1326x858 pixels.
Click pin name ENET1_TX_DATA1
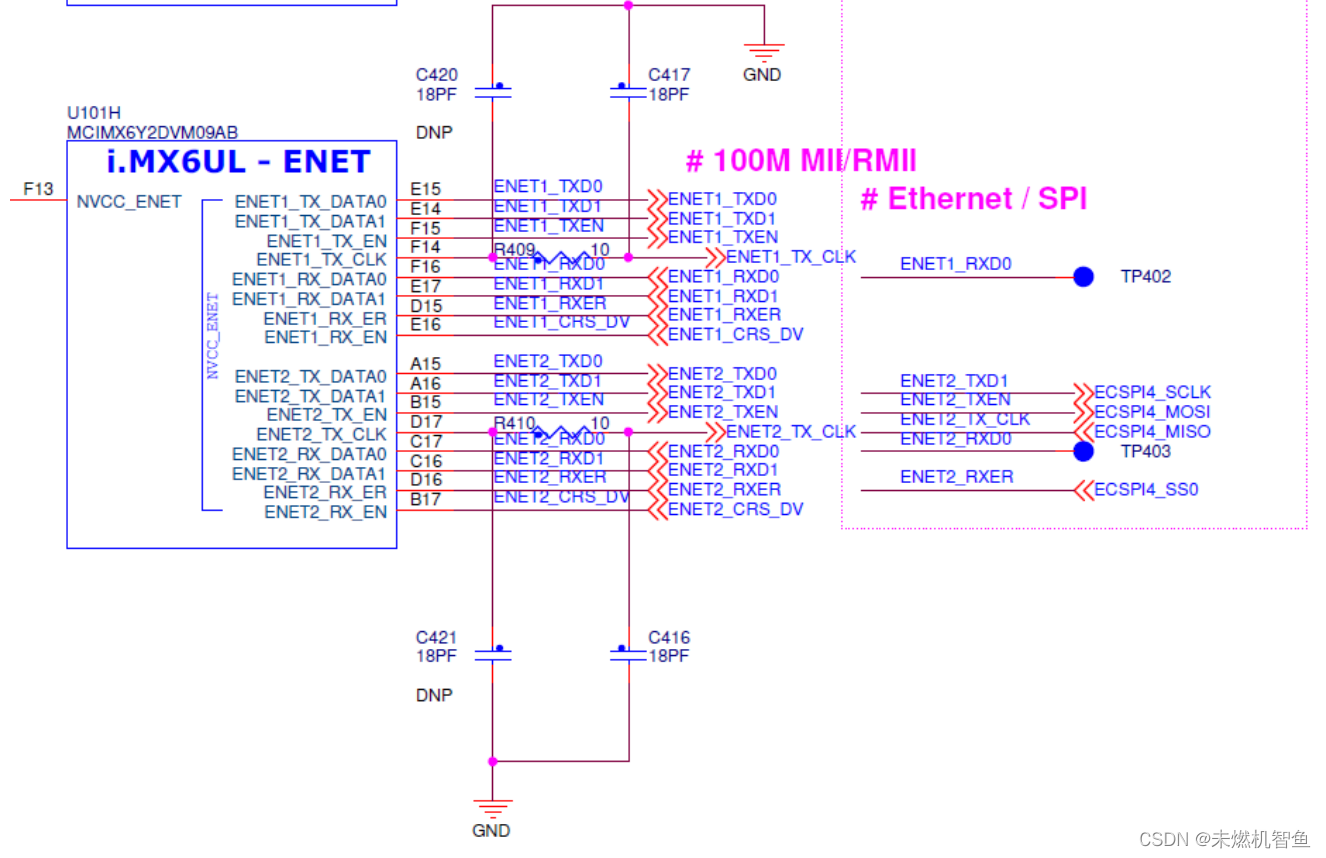point(311,221)
